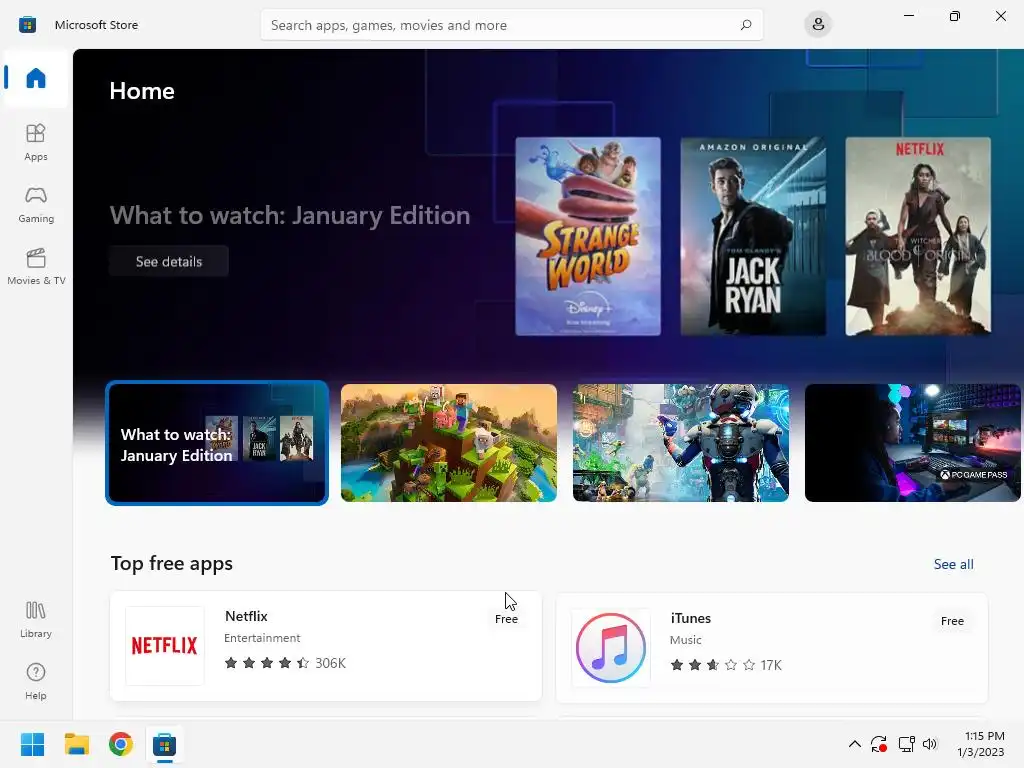Open See all top free apps
Image resolution: width=1024 pixels, height=768 pixels.
[953, 564]
